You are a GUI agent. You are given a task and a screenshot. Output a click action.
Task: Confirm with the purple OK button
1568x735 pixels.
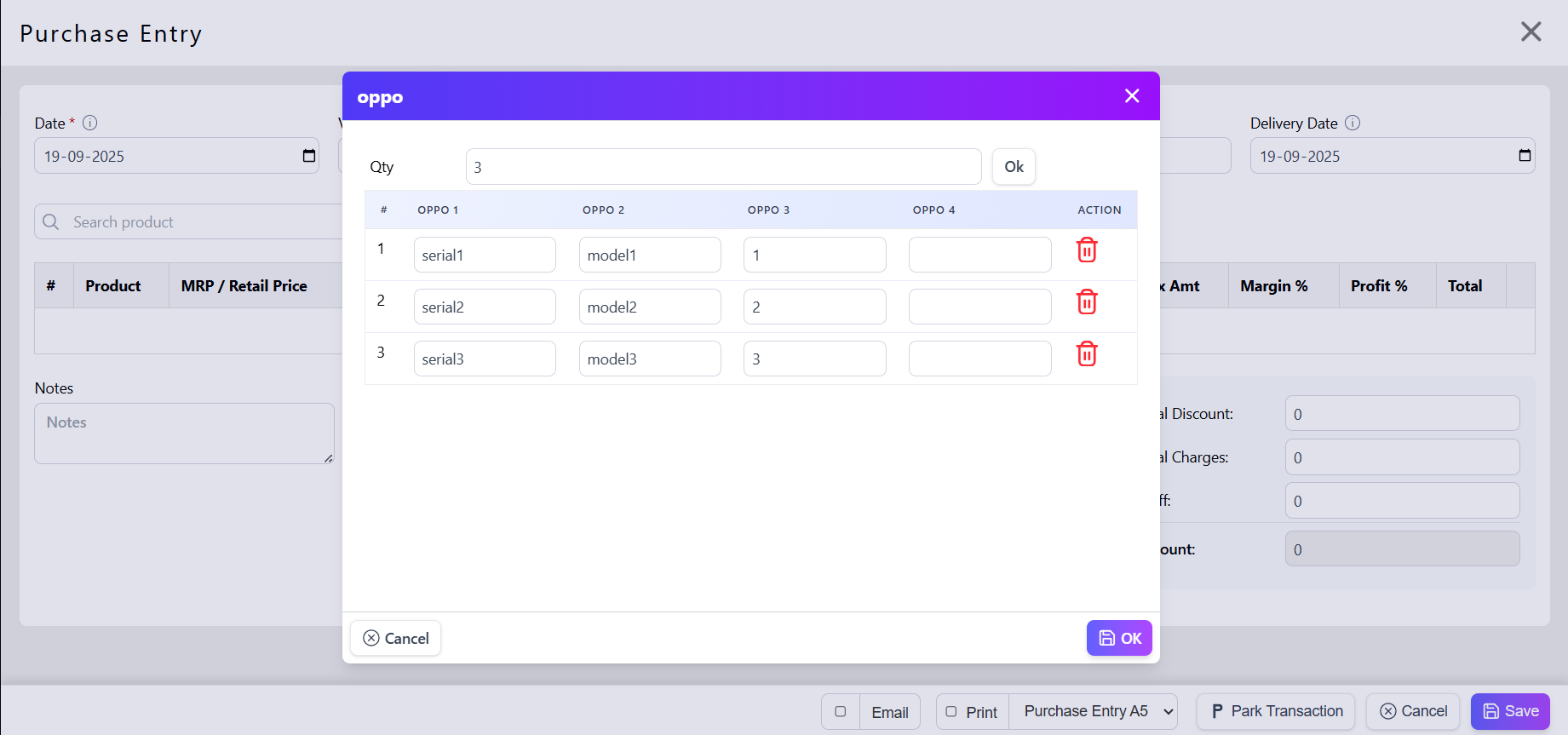point(1119,638)
